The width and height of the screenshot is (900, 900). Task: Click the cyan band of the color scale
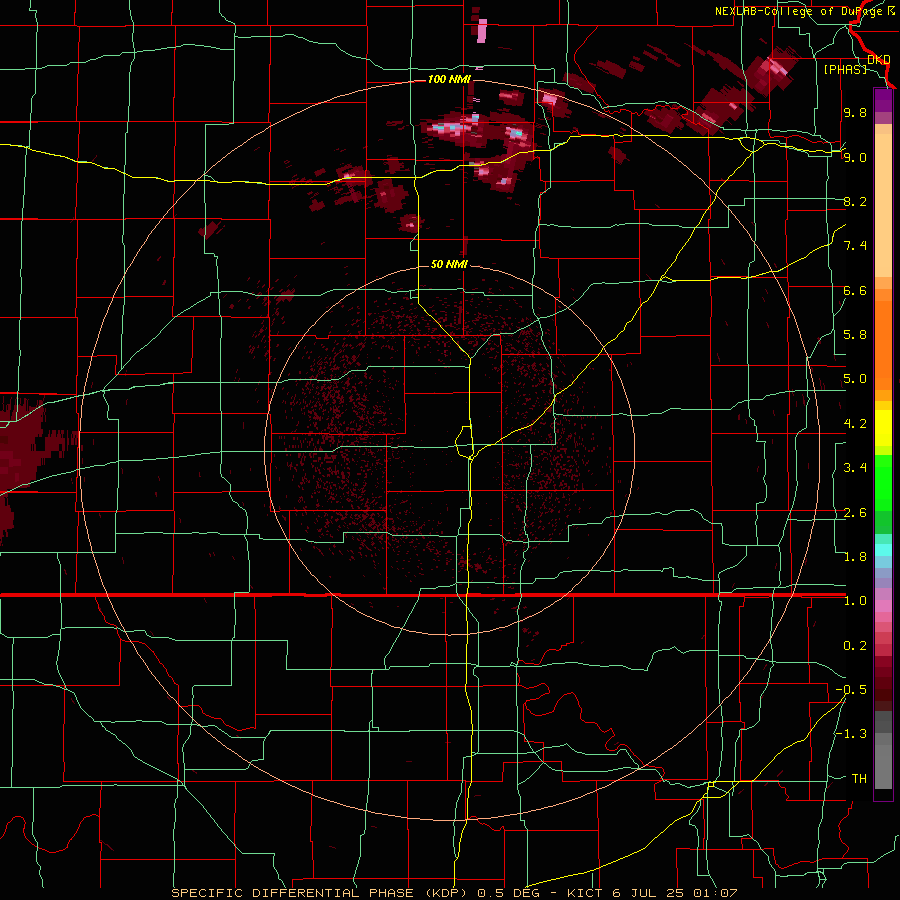[x=883, y=550]
